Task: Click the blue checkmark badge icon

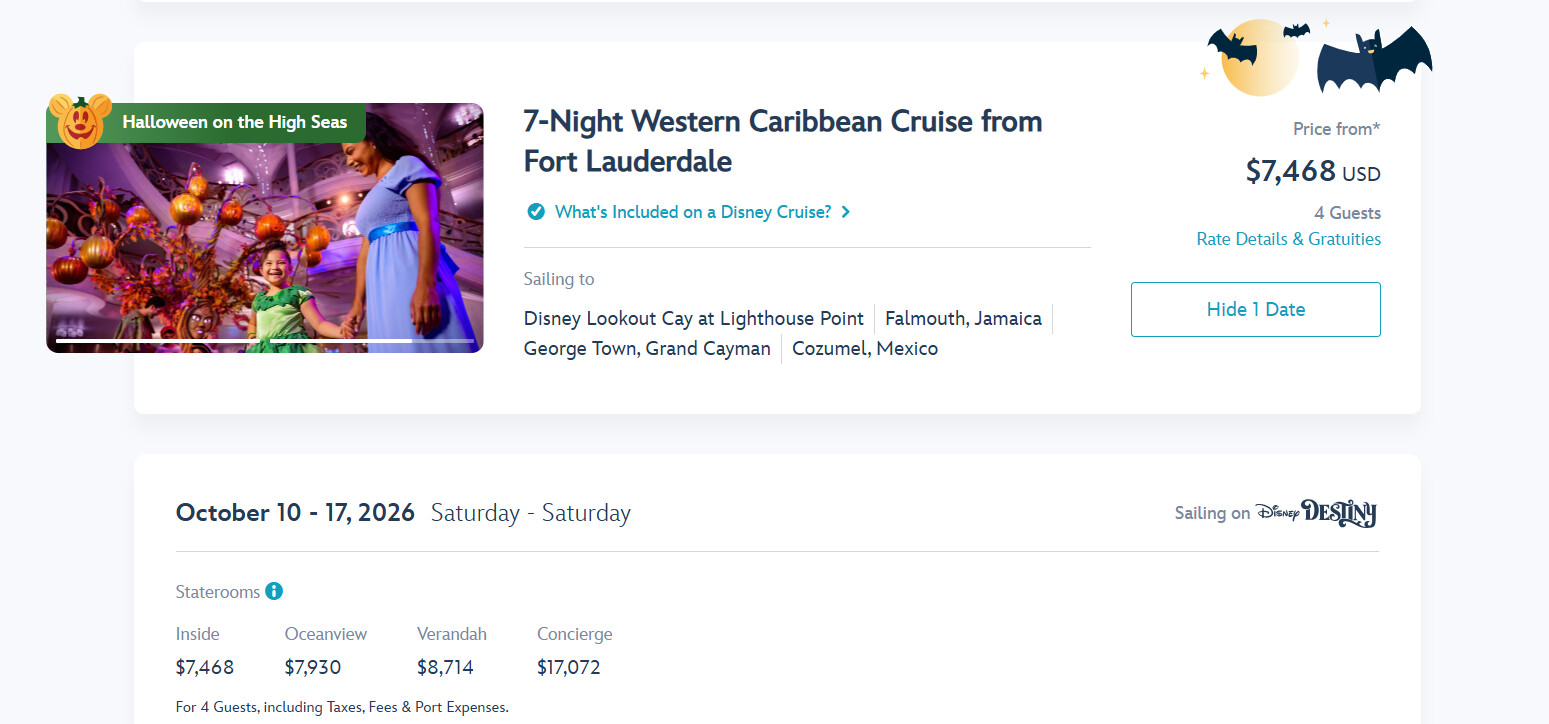Action: click(x=536, y=212)
